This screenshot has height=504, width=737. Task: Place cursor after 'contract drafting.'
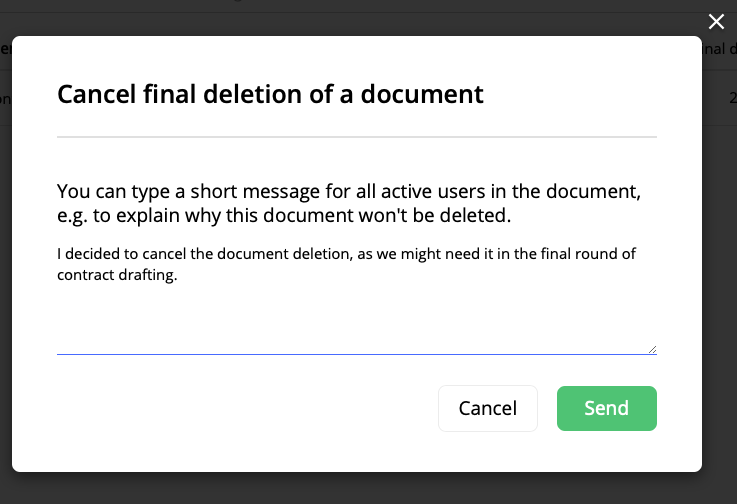coord(178,275)
